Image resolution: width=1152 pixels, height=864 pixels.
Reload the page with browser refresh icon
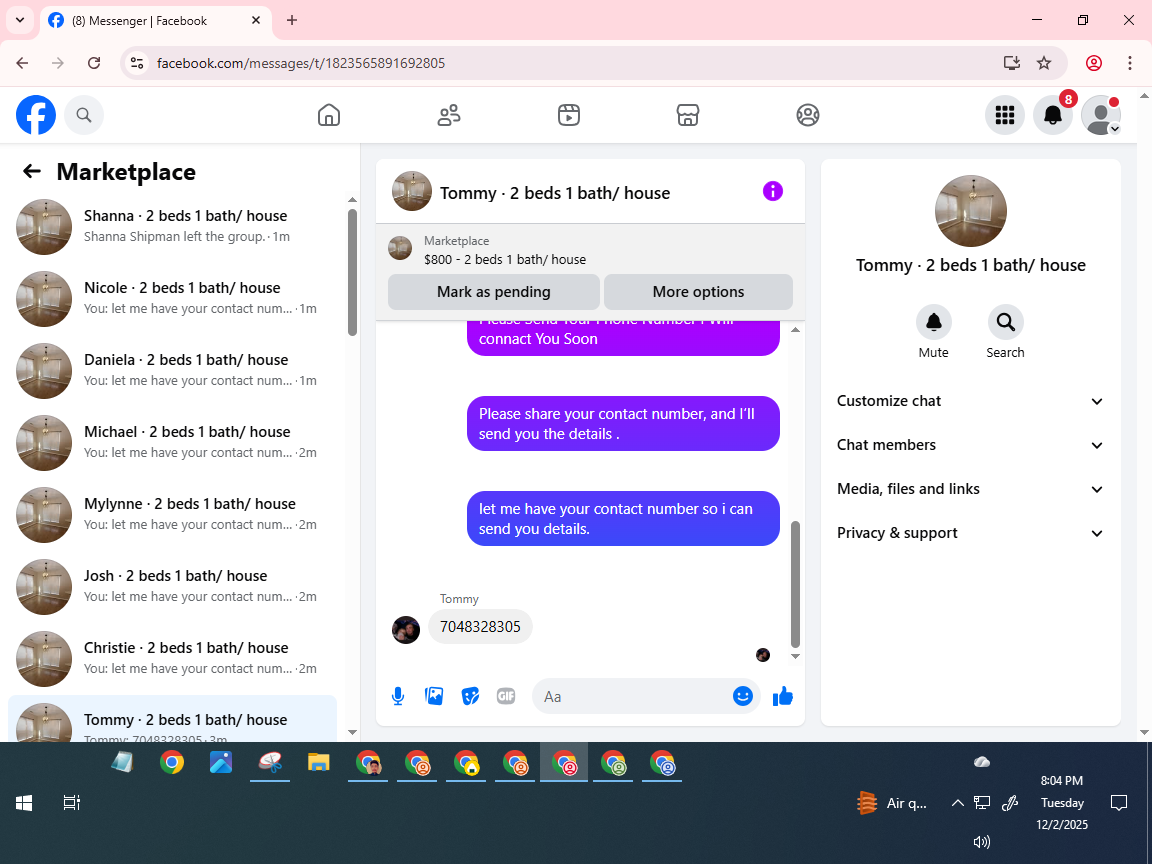coord(94,63)
